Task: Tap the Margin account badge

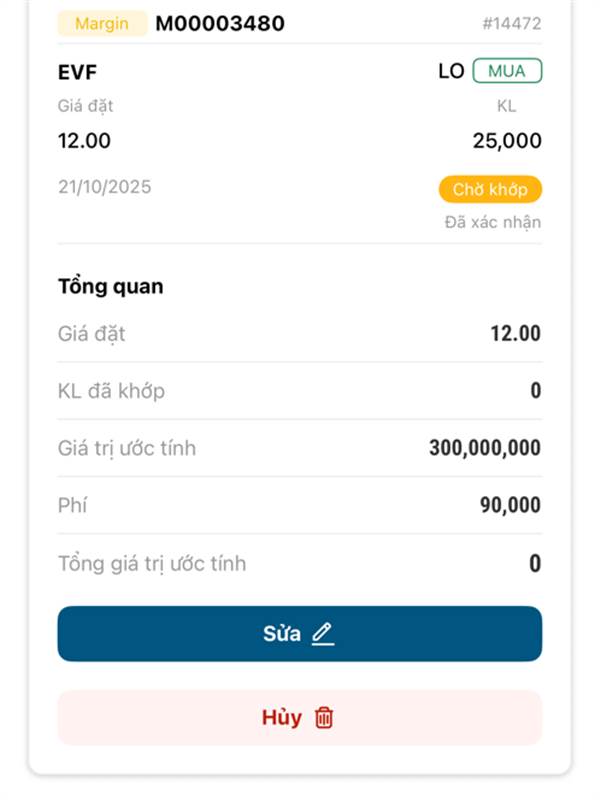Action: [x=102, y=23]
